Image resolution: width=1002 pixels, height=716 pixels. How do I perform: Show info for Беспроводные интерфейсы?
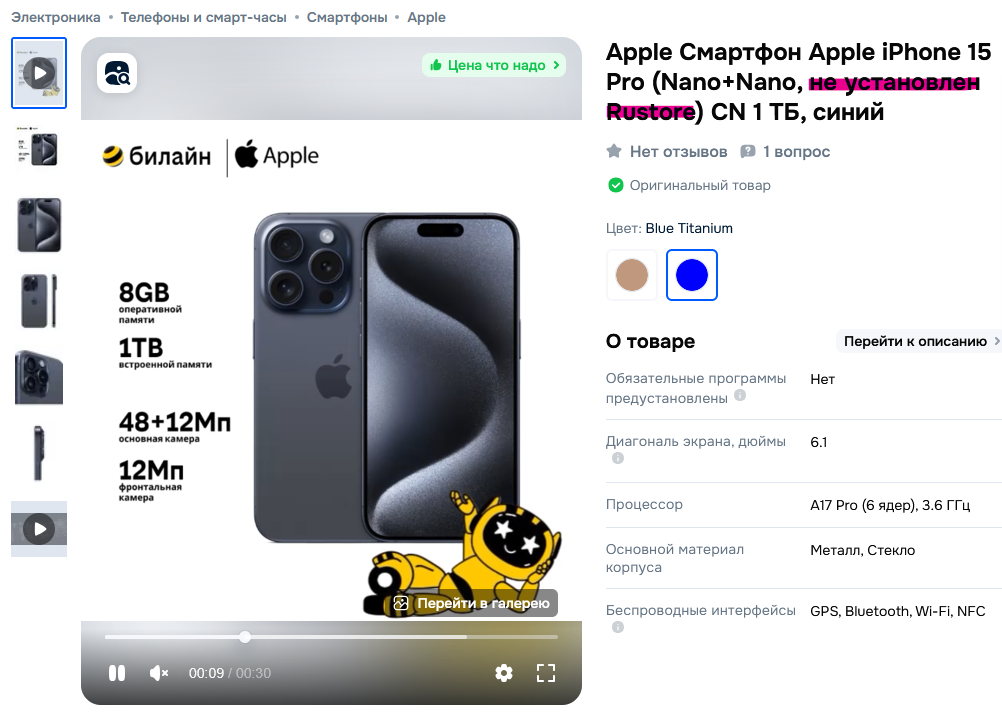[618, 627]
